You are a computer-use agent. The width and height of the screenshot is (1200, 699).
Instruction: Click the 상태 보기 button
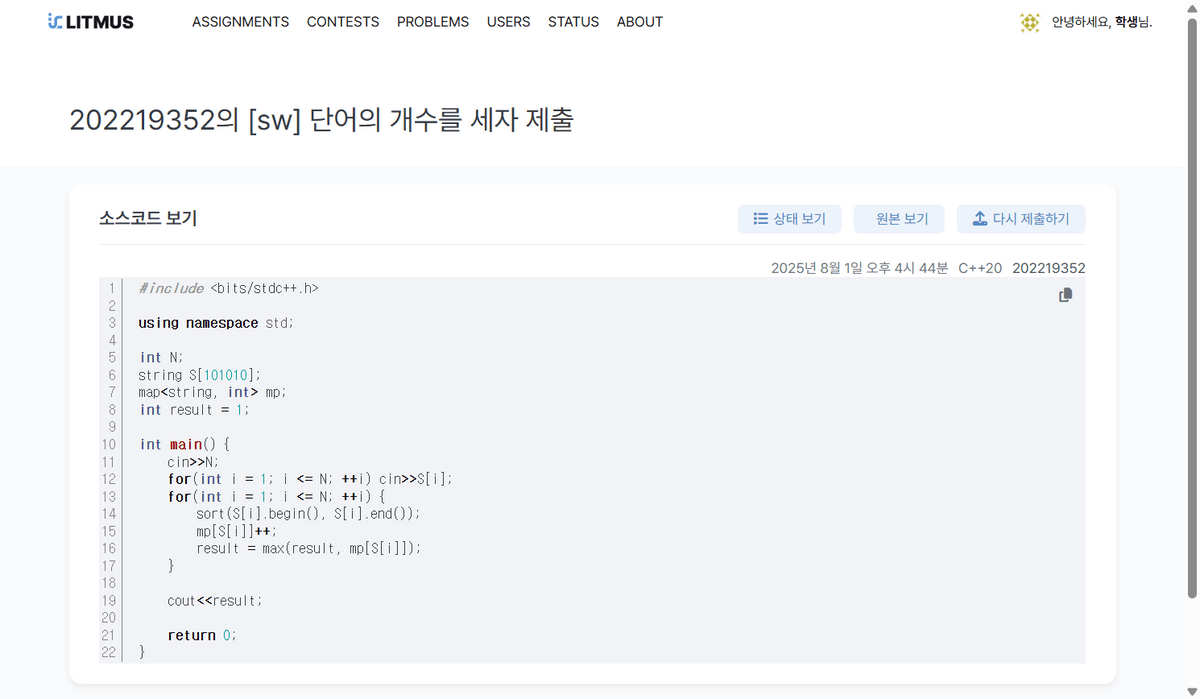790,218
